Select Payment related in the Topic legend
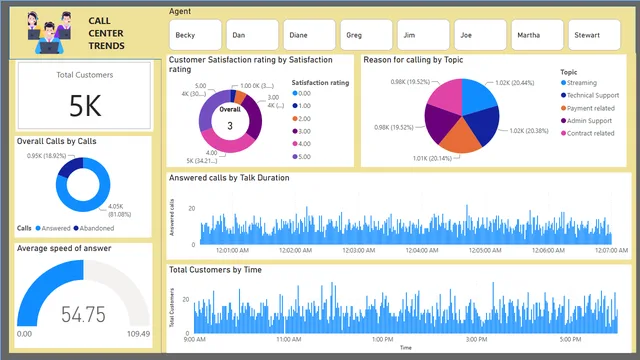The width and height of the screenshot is (640, 360). [588, 108]
